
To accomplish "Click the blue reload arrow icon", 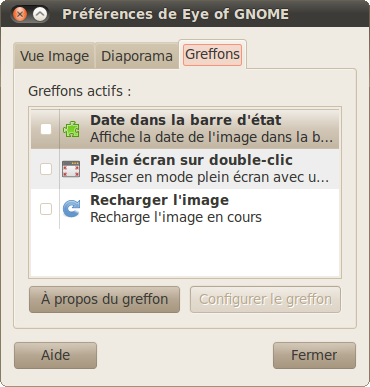I will [x=72, y=209].
